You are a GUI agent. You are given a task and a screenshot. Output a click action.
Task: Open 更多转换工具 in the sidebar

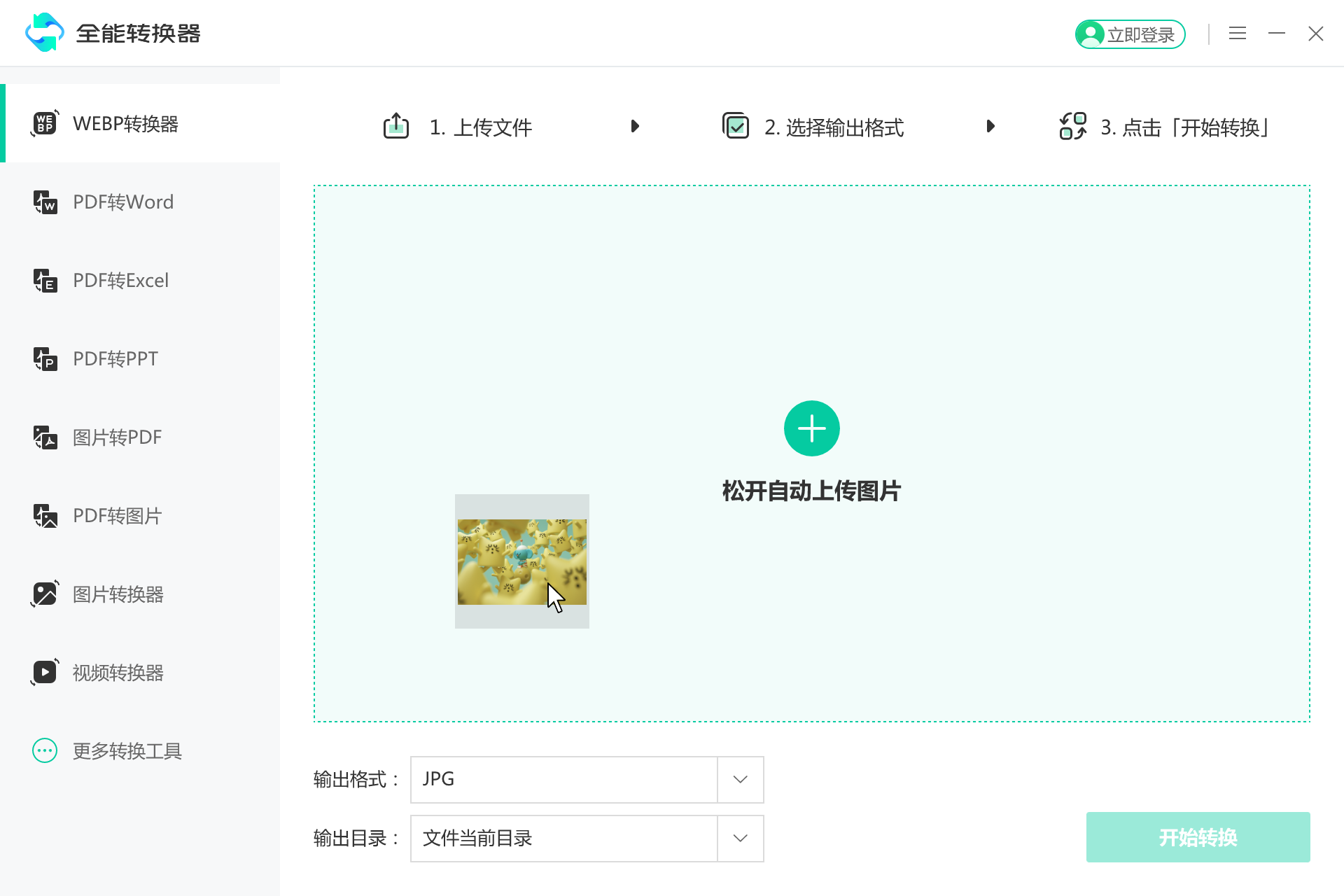click(x=126, y=751)
